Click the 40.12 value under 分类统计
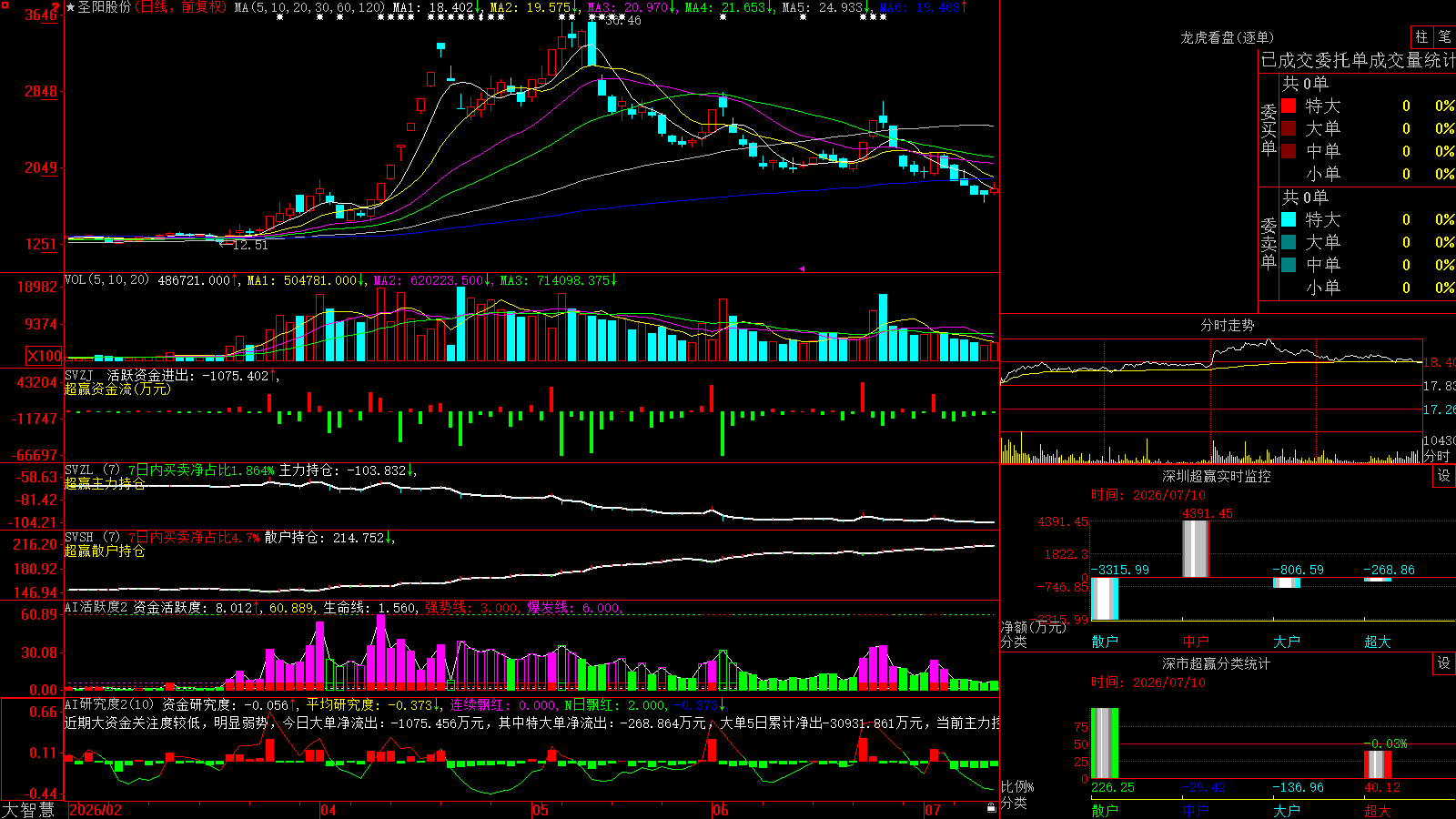Image resolution: width=1456 pixels, height=819 pixels. coord(1382,787)
